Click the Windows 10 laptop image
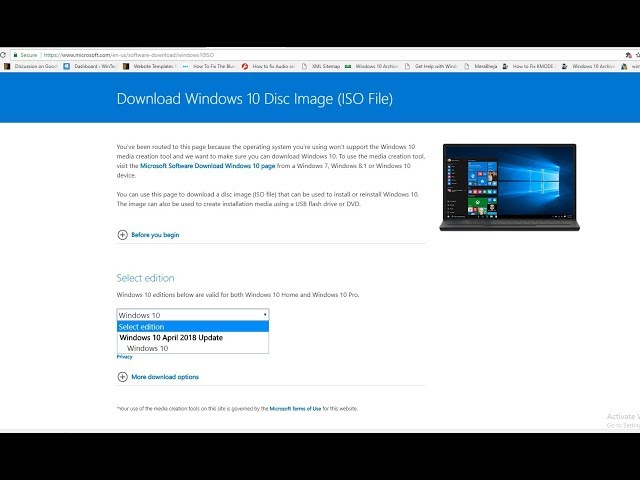 pyautogui.click(x=509, y=187)
